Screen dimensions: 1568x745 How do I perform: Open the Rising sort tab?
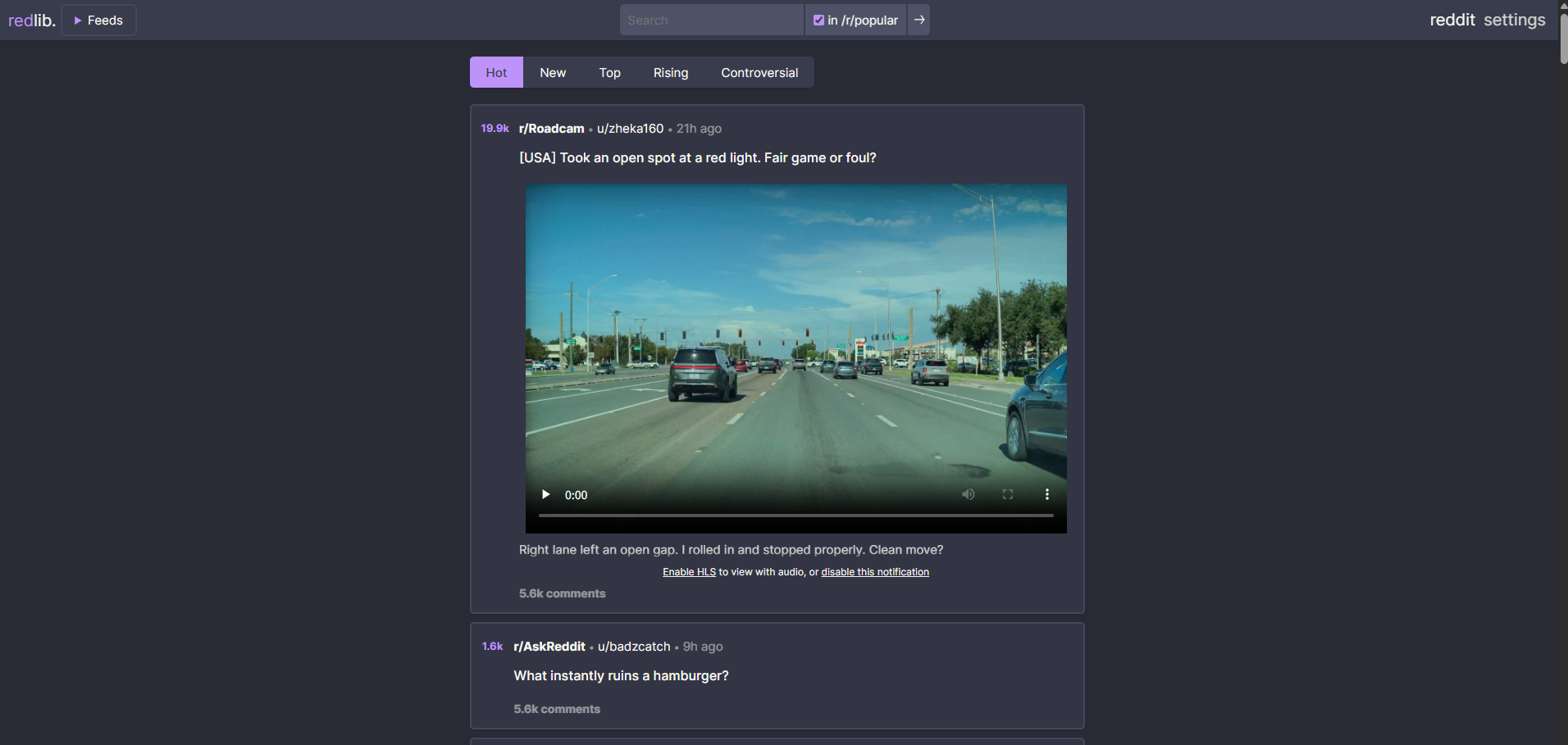coord(671,72)
